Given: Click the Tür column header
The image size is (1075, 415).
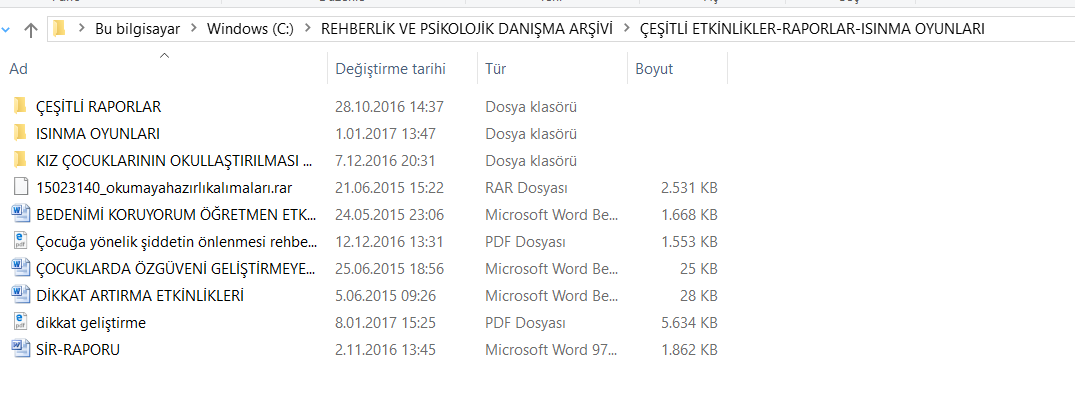Looking at the screenshot, I should 553,69.
